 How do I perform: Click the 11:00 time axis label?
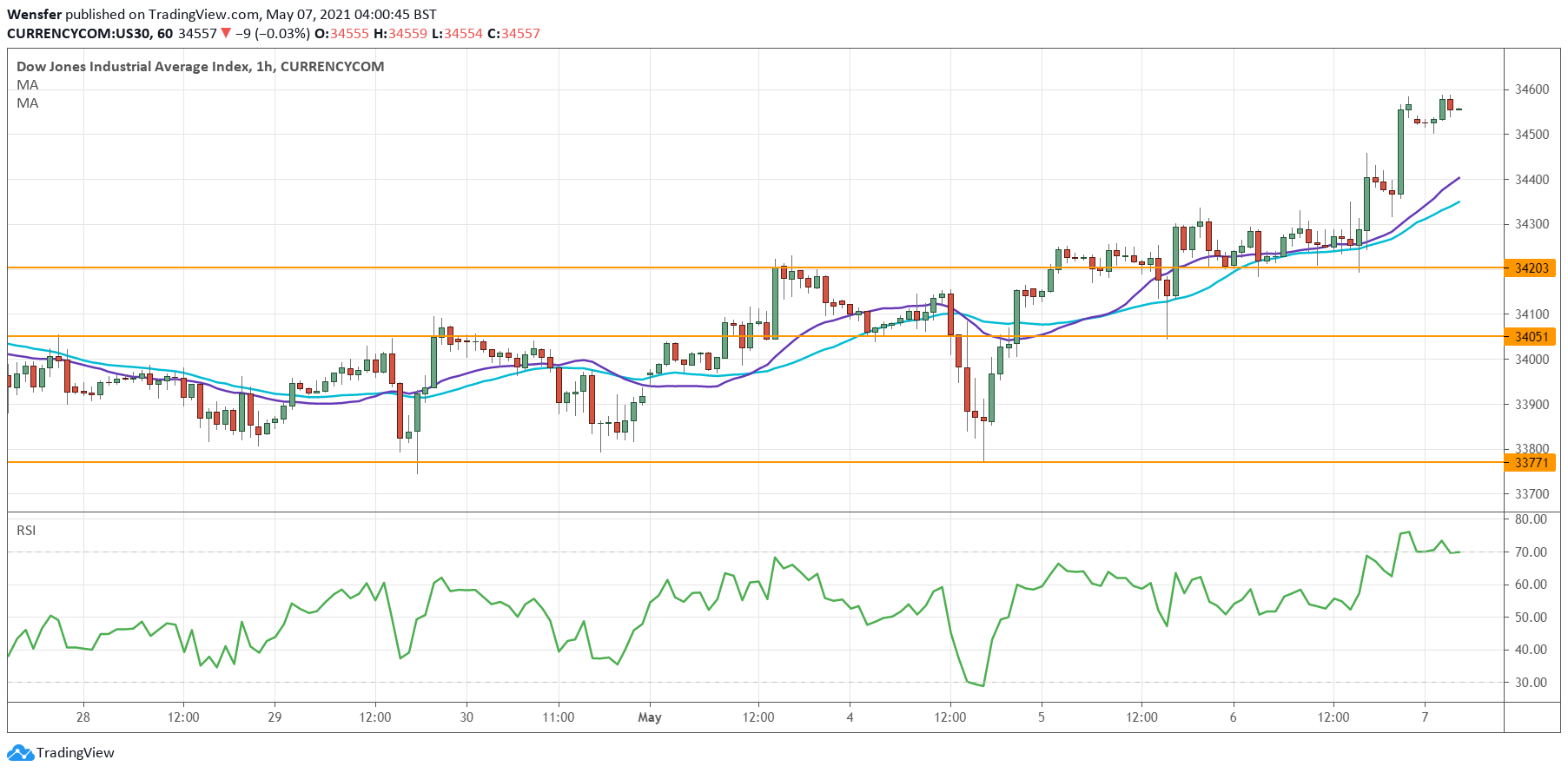(x=558, y=717)
